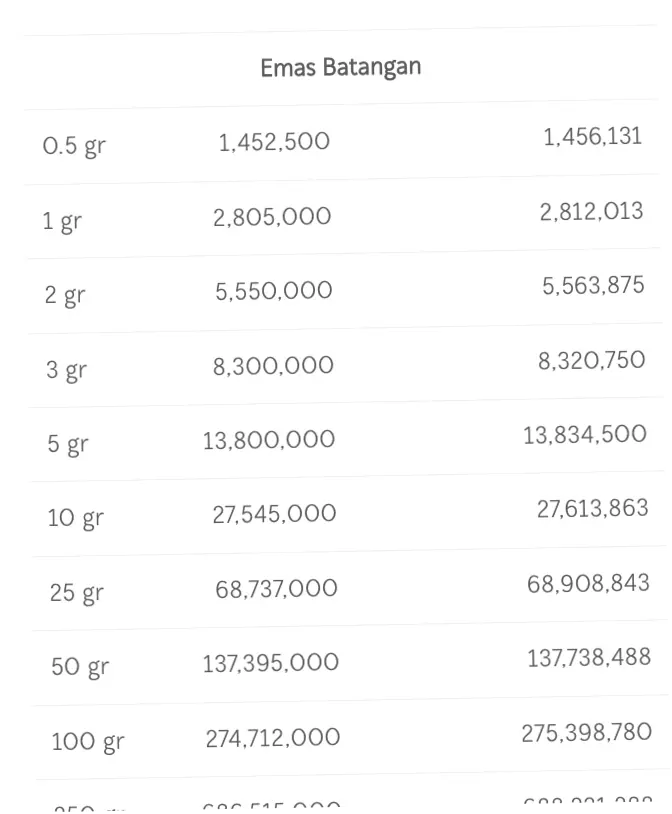
Task: Click the 13,834,500 price value
Action: (x=585, y=435)
